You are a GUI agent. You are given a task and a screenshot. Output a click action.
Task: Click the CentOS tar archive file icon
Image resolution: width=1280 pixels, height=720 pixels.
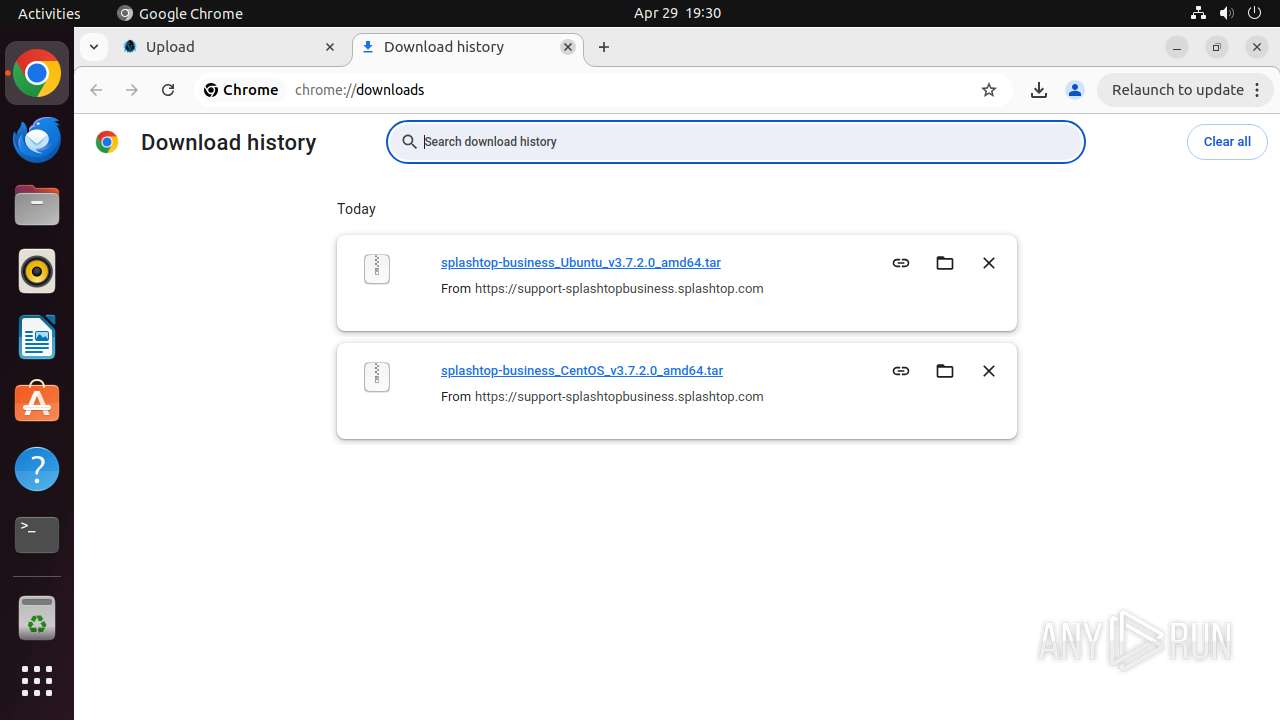tap(377, 377)
